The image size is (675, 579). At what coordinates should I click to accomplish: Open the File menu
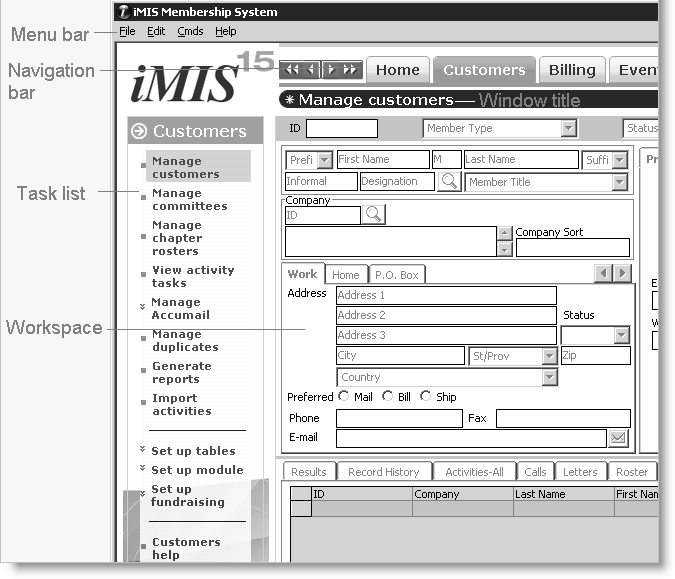coord(127,31)
